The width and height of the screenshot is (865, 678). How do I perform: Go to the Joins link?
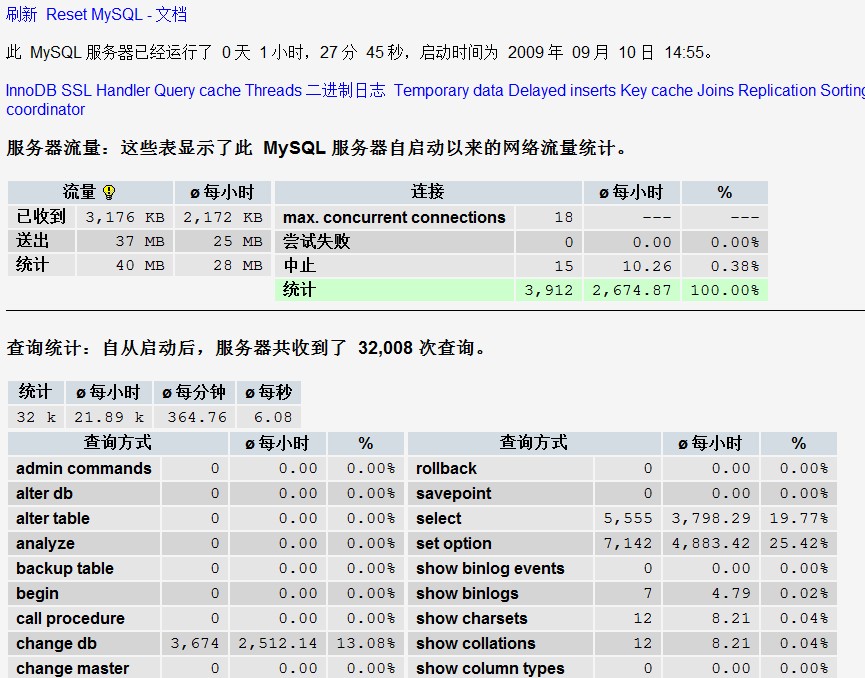716,90
